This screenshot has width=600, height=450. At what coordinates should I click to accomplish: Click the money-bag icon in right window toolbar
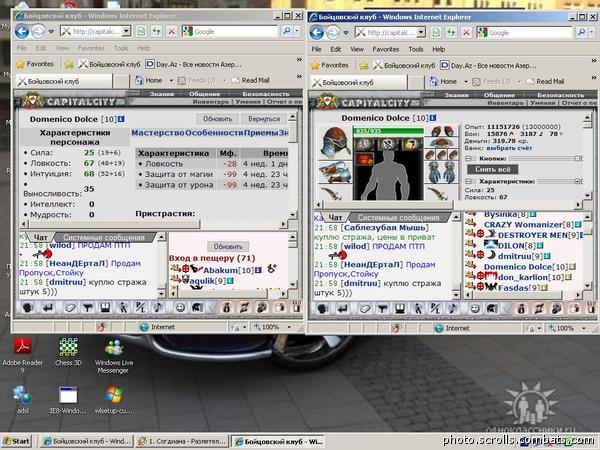point(521,308)
